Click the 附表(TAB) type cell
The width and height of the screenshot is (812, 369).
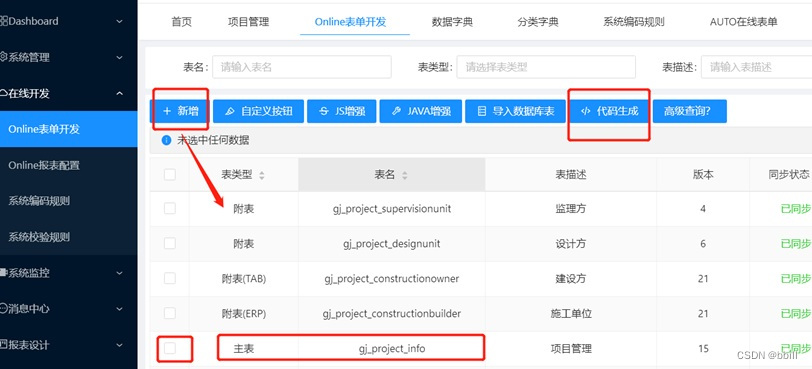(243, 278)
